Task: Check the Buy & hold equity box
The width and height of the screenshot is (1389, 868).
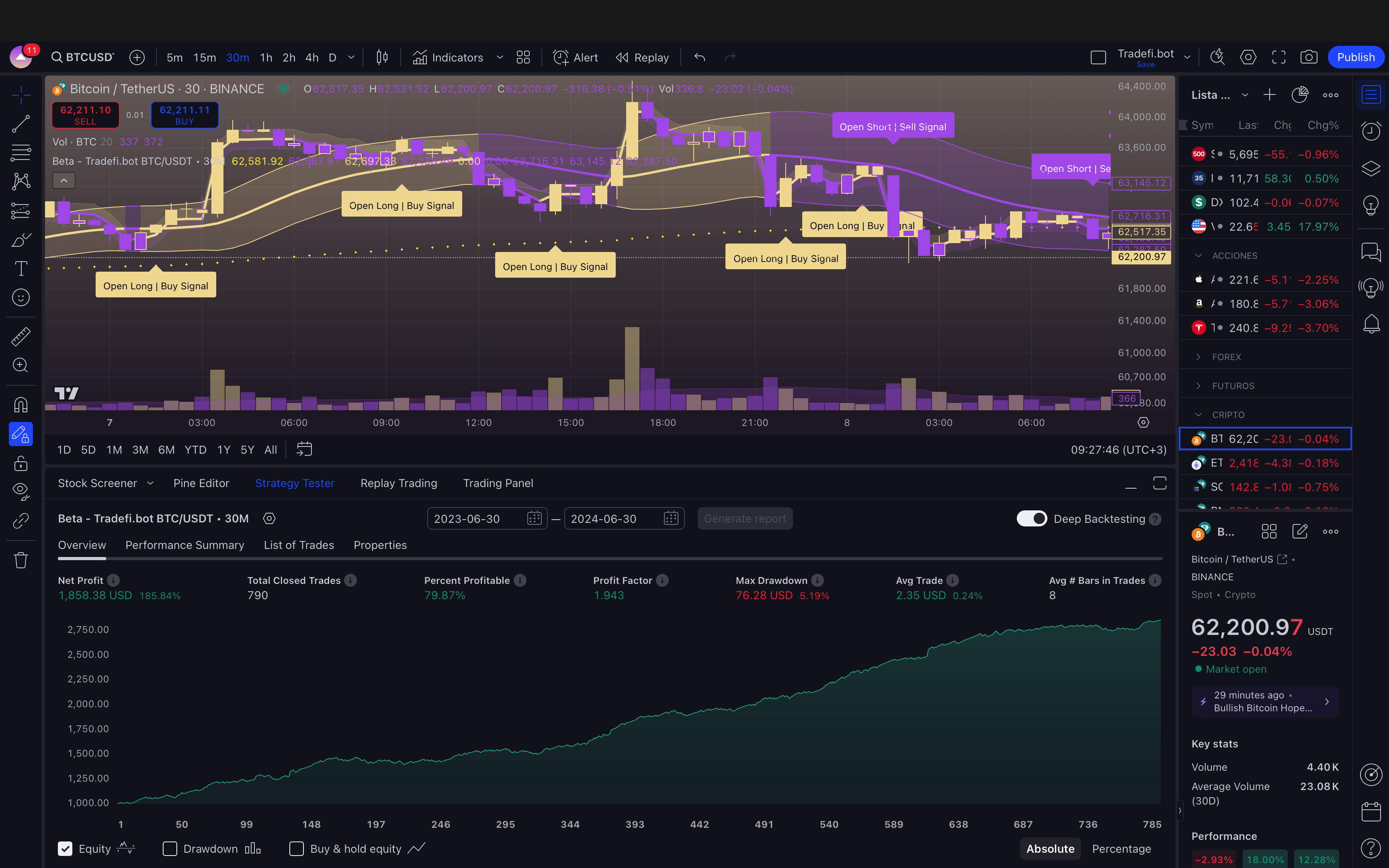Action: [x=297, y=848]
